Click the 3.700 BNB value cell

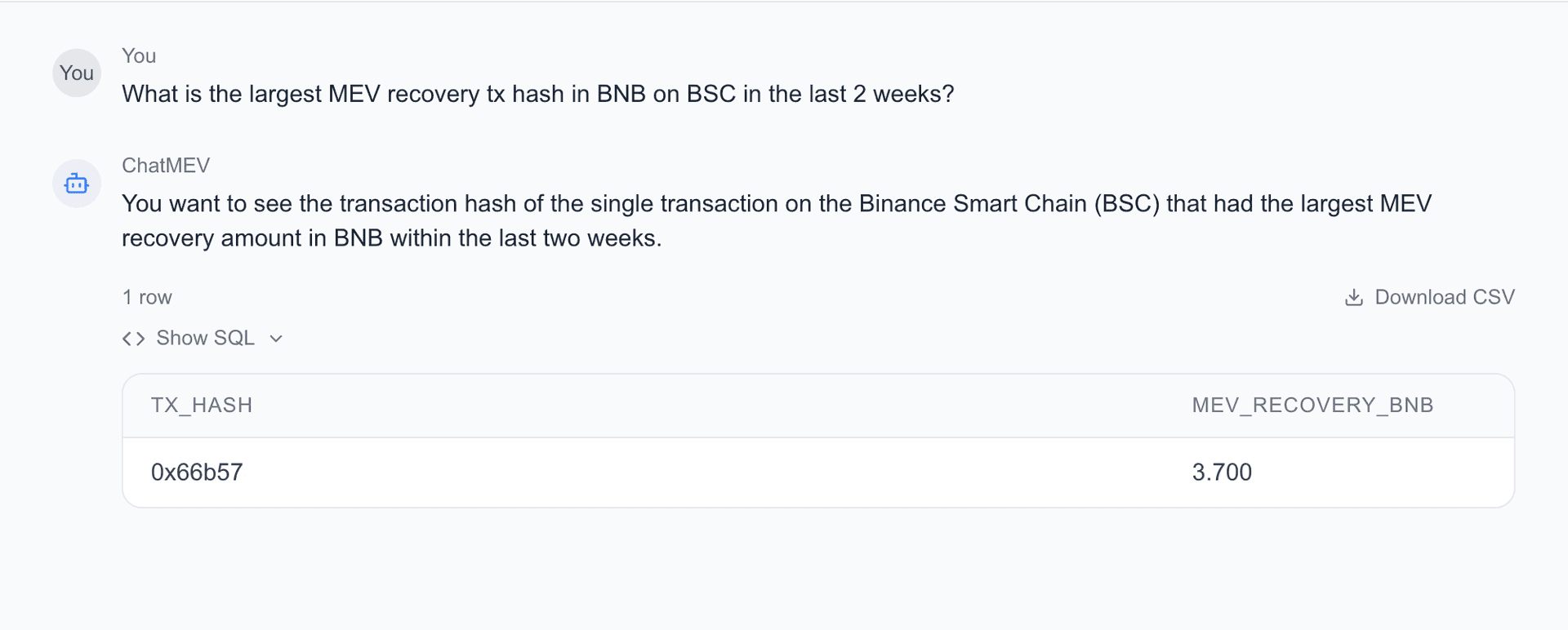click(x=1222, y=472)
